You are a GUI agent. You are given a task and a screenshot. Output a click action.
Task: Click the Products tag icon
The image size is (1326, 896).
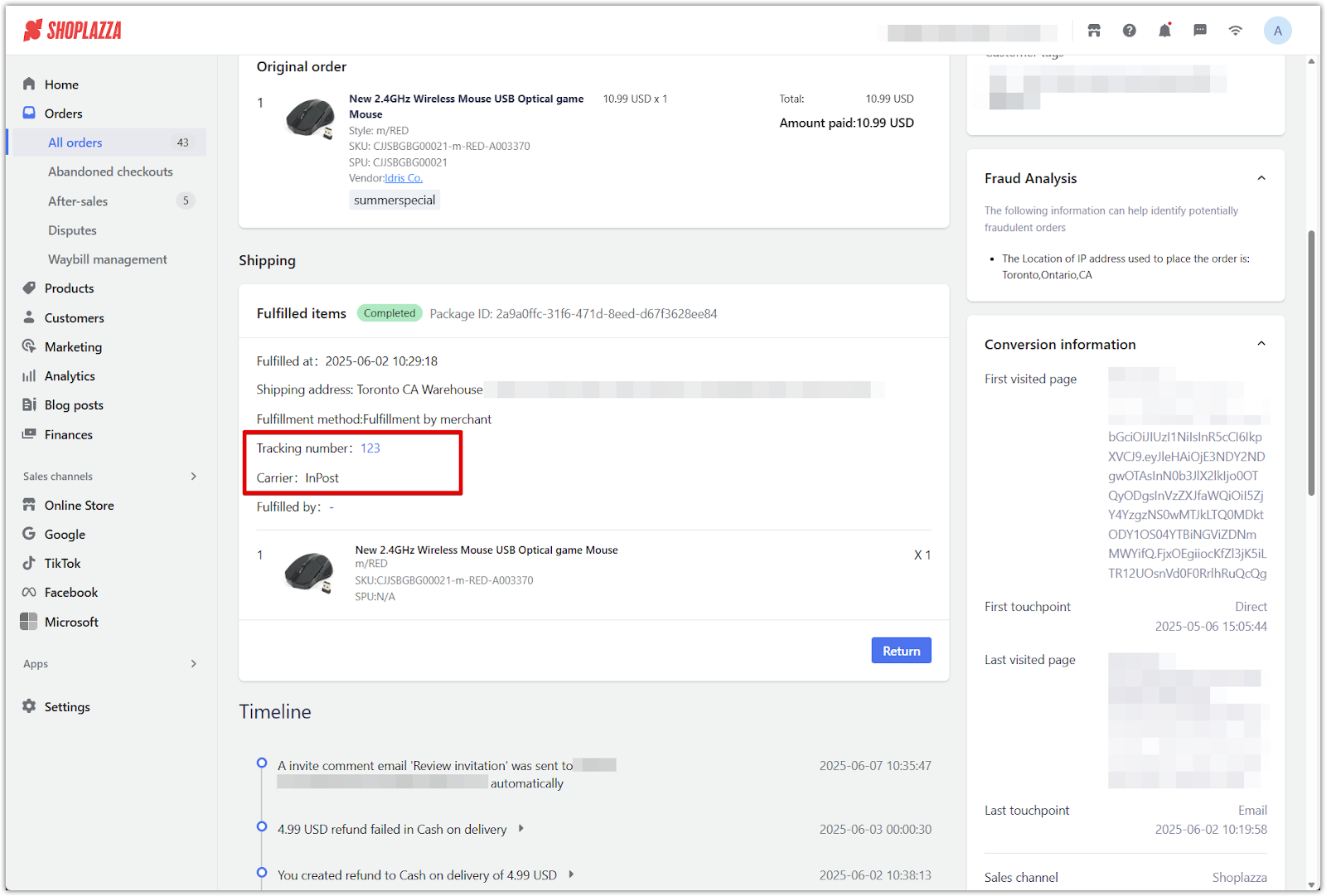pyautogui.click(x=29, y=288)
